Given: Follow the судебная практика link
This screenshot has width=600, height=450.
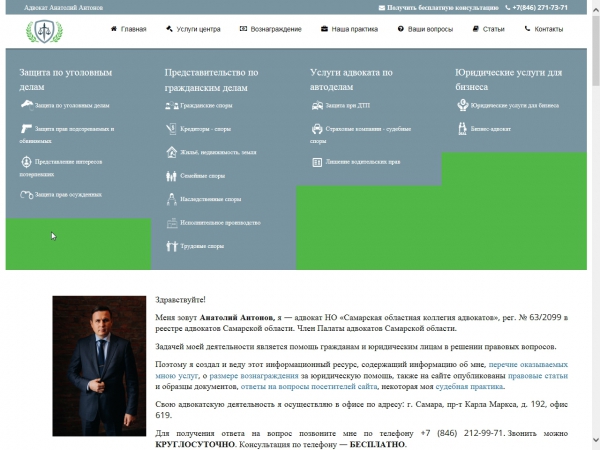Looking at the screenshot, I should [x=469, y=387].
